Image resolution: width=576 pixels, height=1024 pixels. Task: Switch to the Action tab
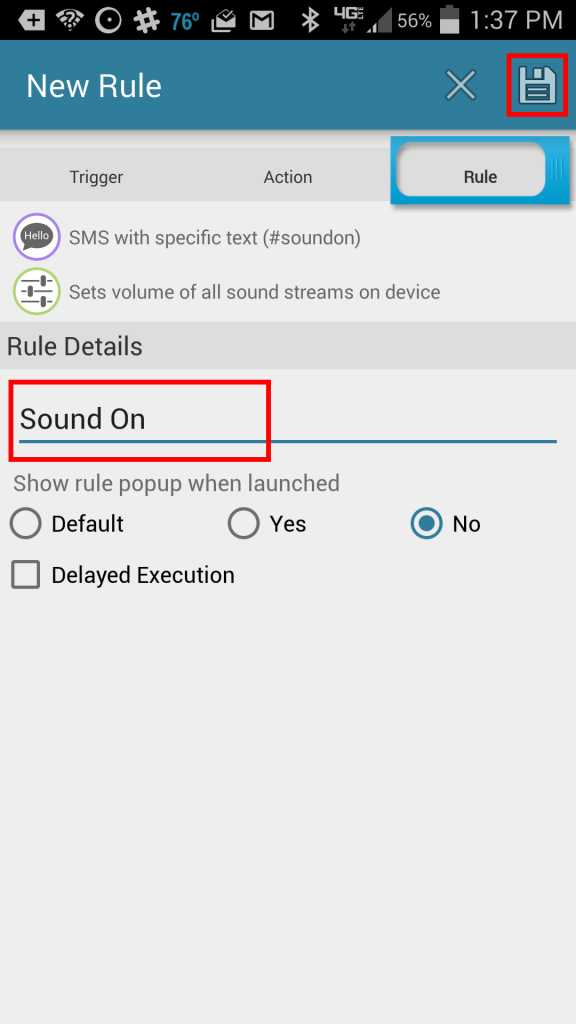[x=288, y=177]
